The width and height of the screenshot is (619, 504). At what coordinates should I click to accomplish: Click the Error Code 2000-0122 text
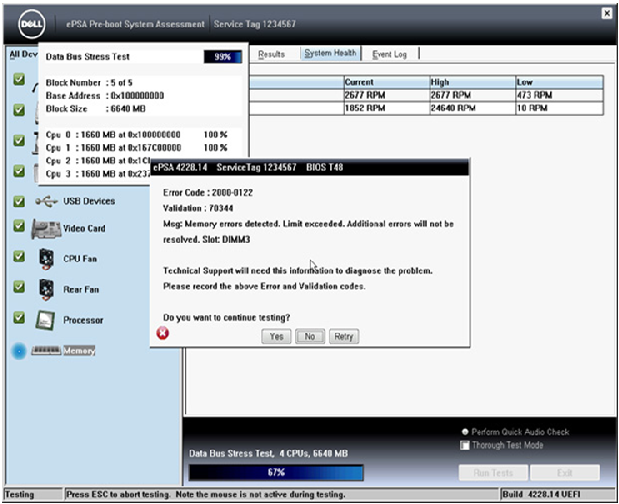208,193
